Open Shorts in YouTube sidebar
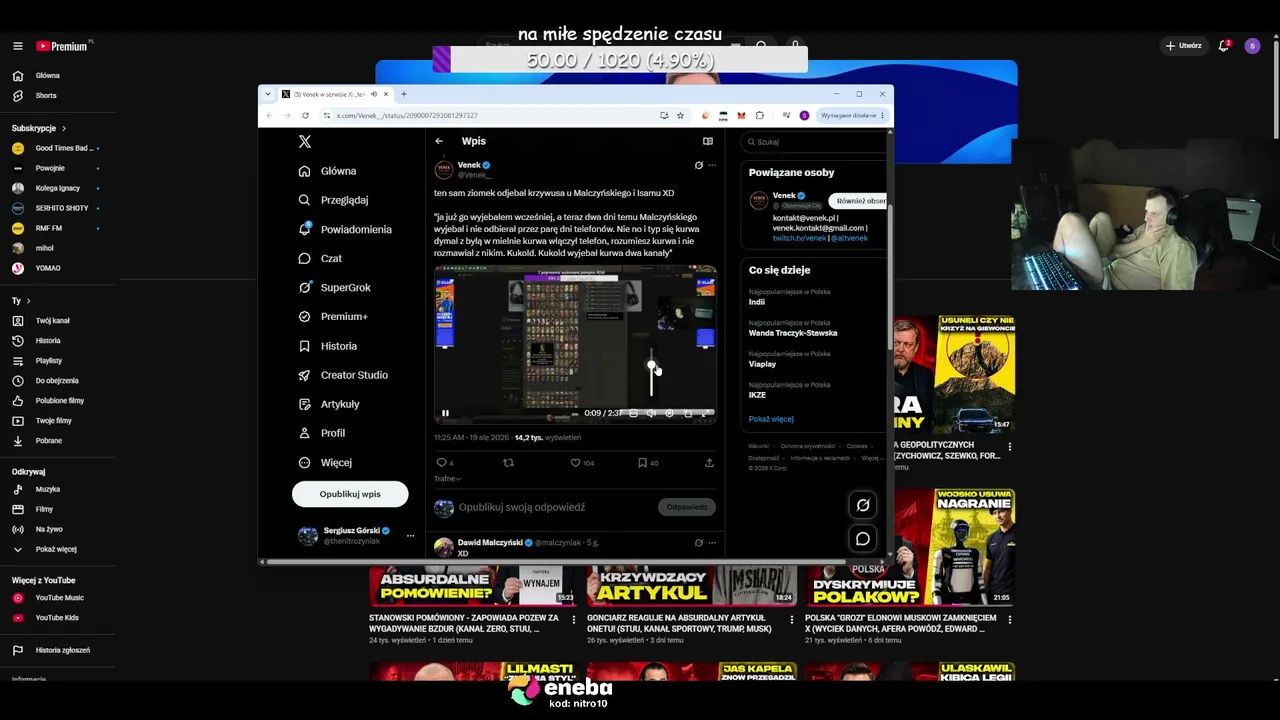 click(x=46, y=96)
